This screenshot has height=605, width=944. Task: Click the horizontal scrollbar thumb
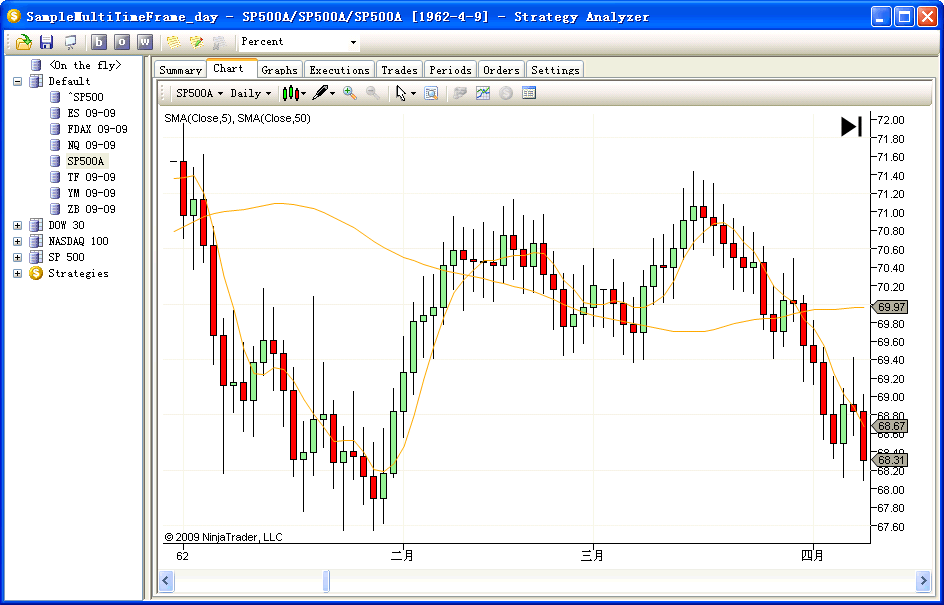pyautogui.click(x=326, y=581)
